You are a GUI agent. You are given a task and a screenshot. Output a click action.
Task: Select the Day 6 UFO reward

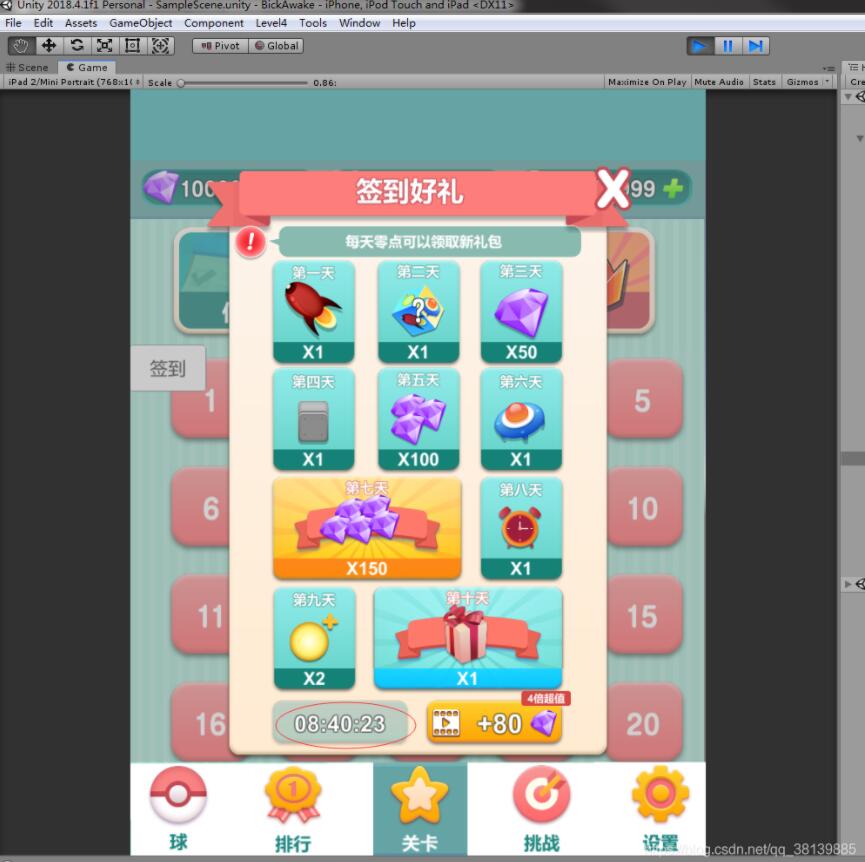[x=521, y=420]
